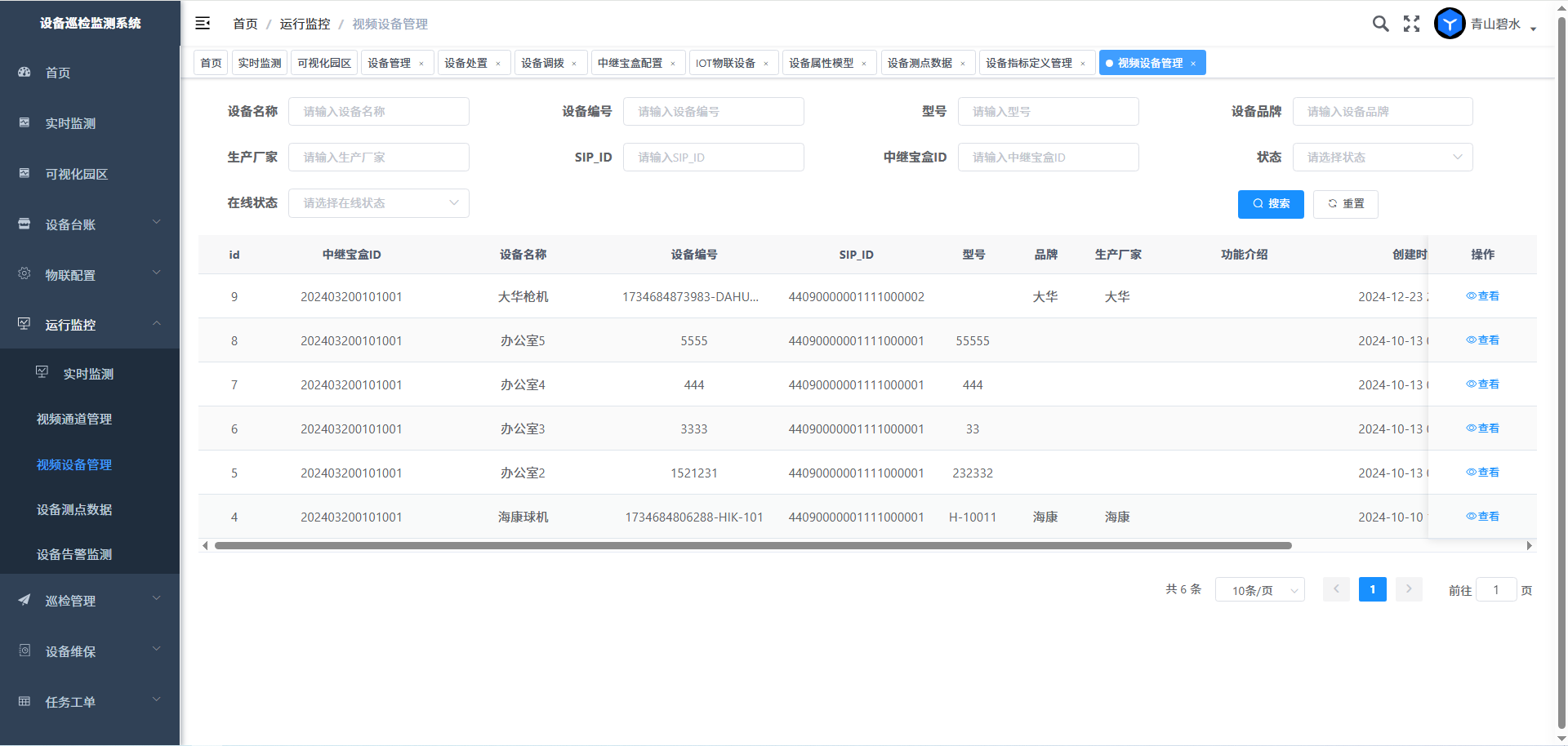Screen dimensions: 1568x746
Task: Change page size via 10条/页 dropdown
Action: [1259, 590]
